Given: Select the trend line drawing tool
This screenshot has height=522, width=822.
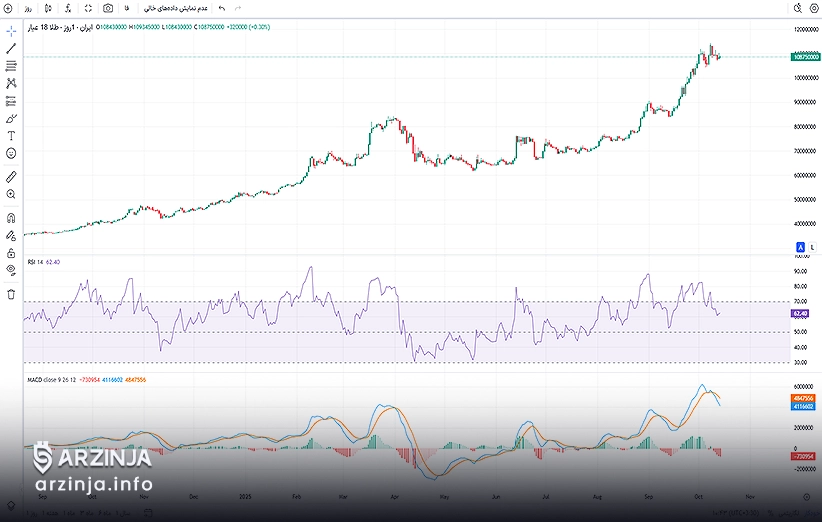Looking at the screenshot, I should click(11, 48).
